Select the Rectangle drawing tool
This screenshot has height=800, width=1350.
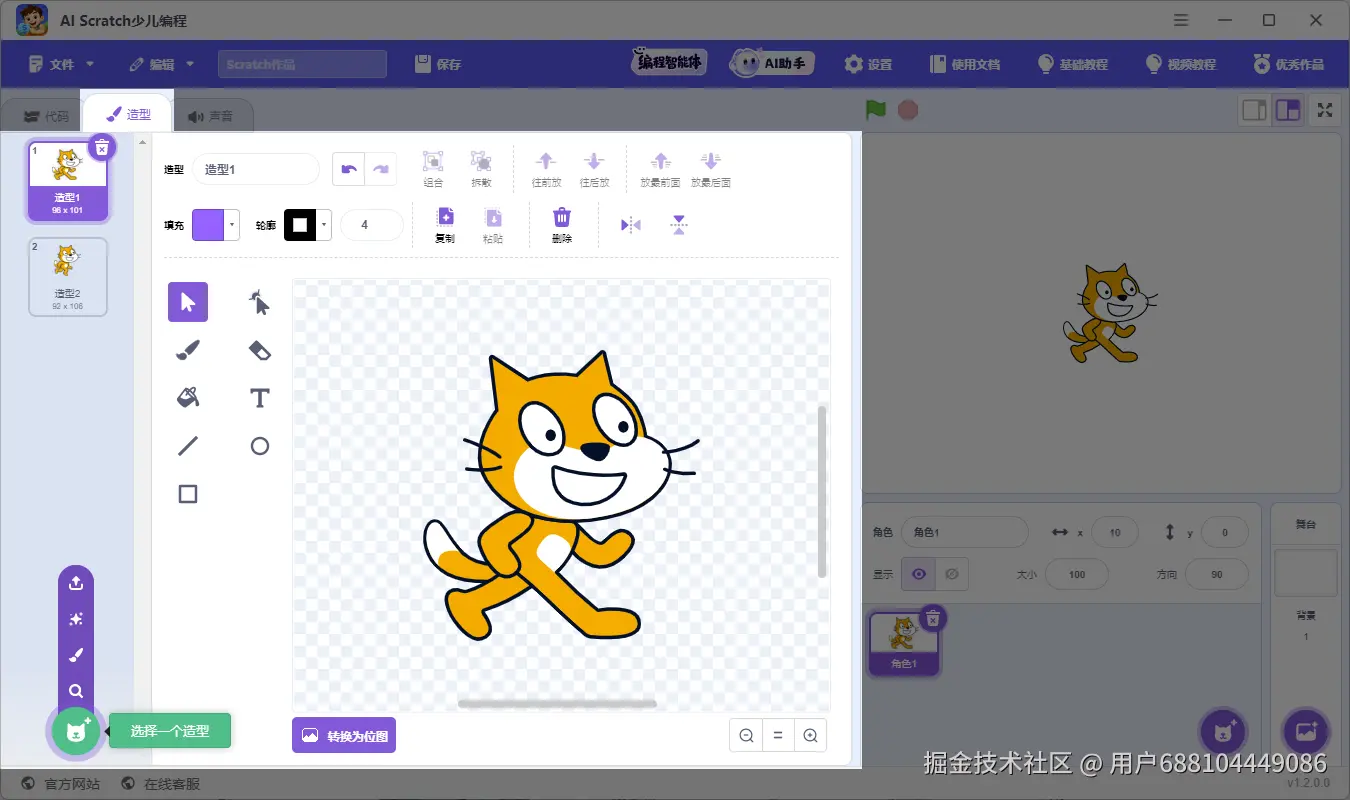tap(188, 493)
